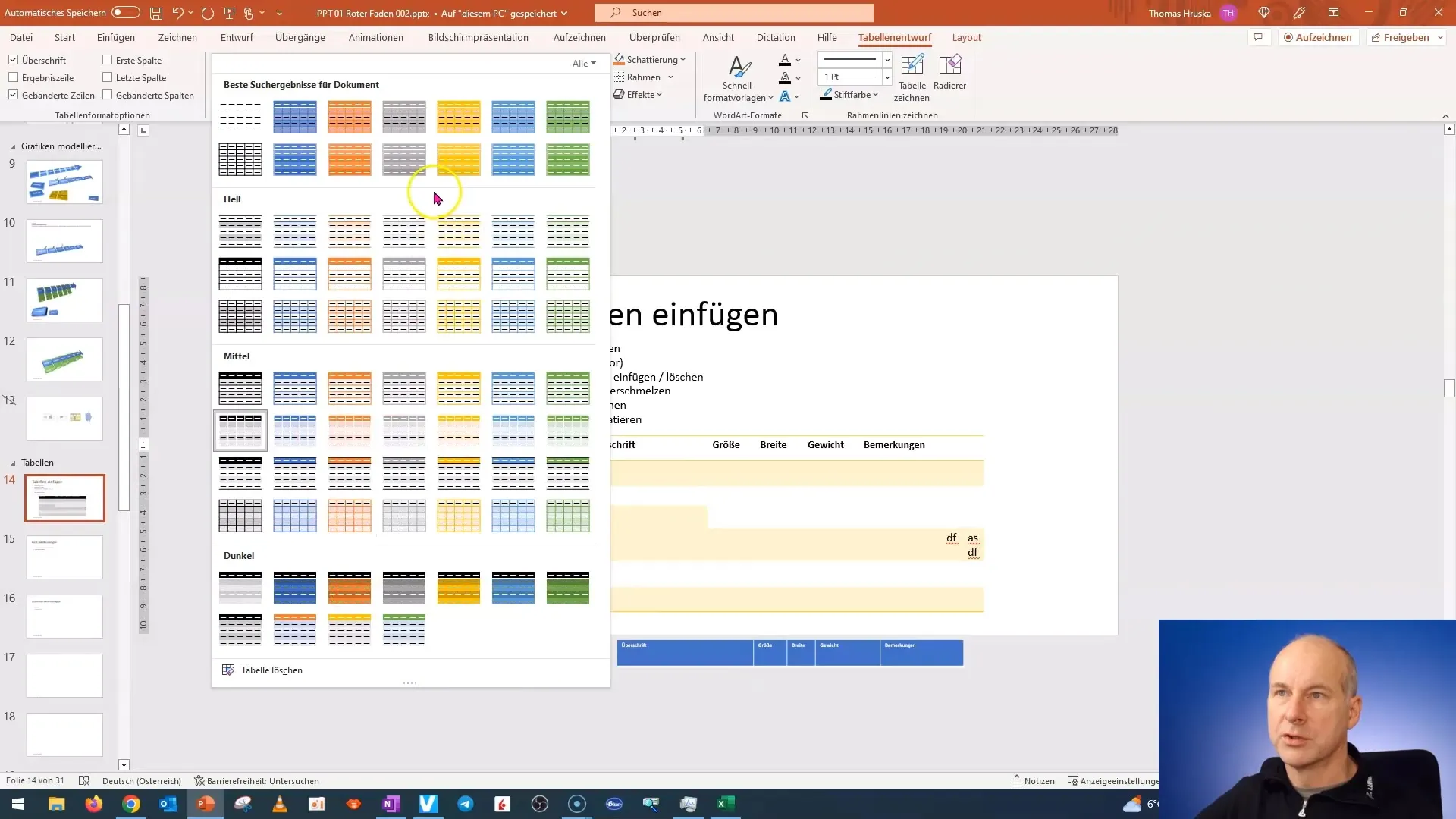Screen dimensions: 1456x819
Task: Open PowerPoint from the taskbar
Action: (x=206, y=804)
